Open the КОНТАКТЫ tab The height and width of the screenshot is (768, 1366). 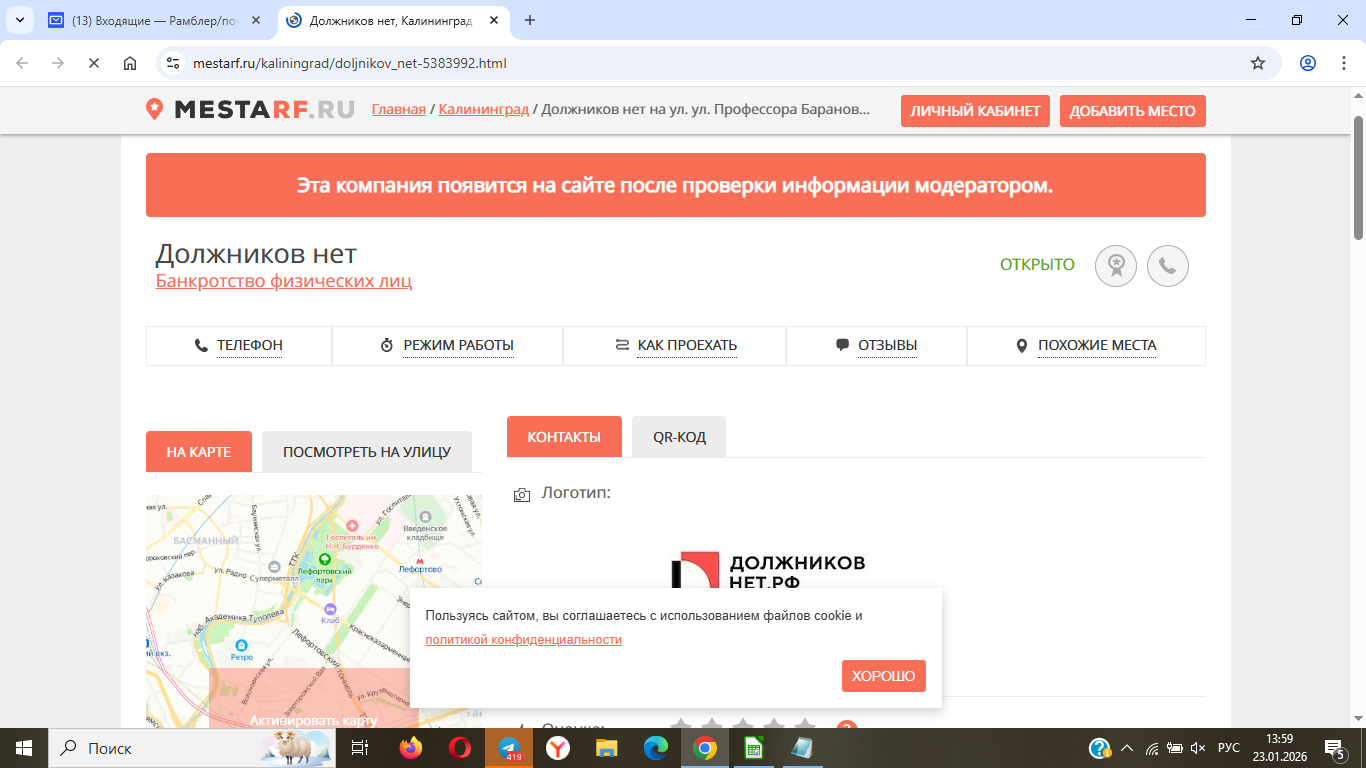(564, 437)
